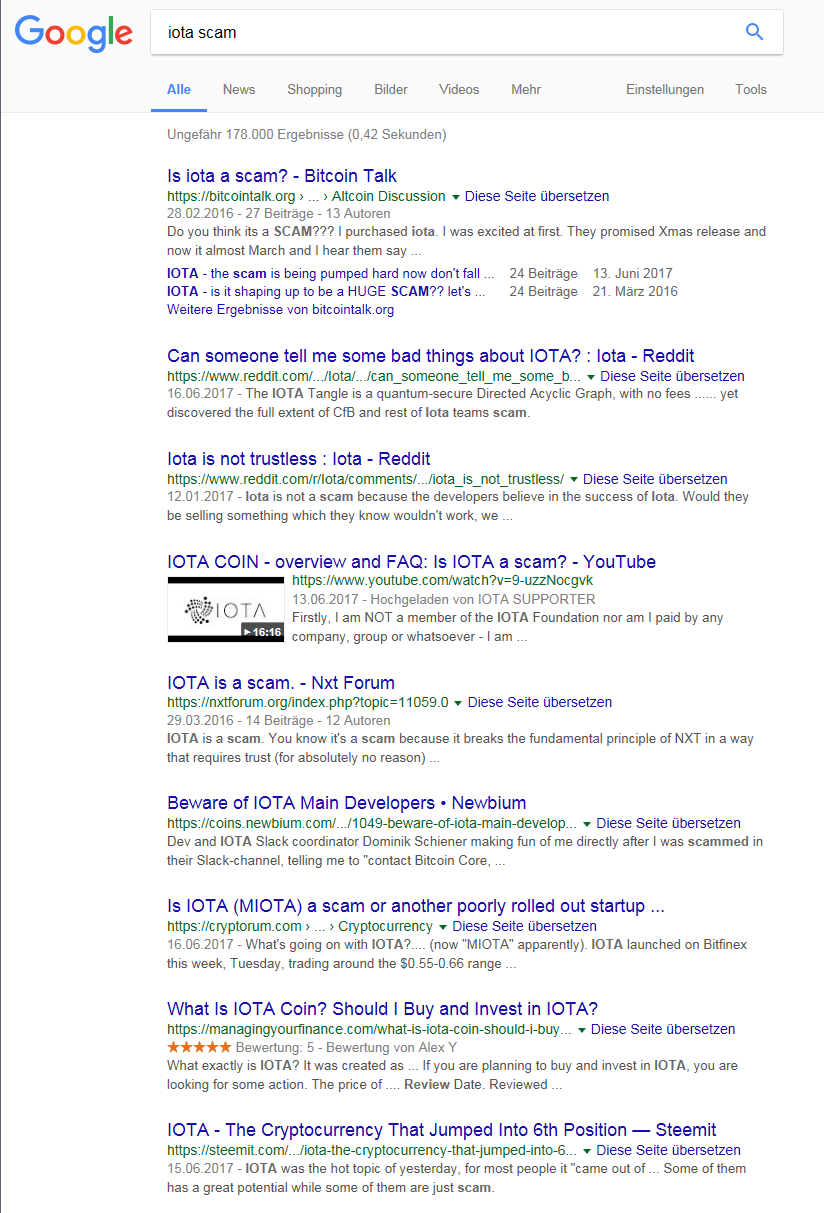Click '13. Juni 2017' sitelink date
This screenshot has height=1213, width=824.
click(x=633, y=273)
